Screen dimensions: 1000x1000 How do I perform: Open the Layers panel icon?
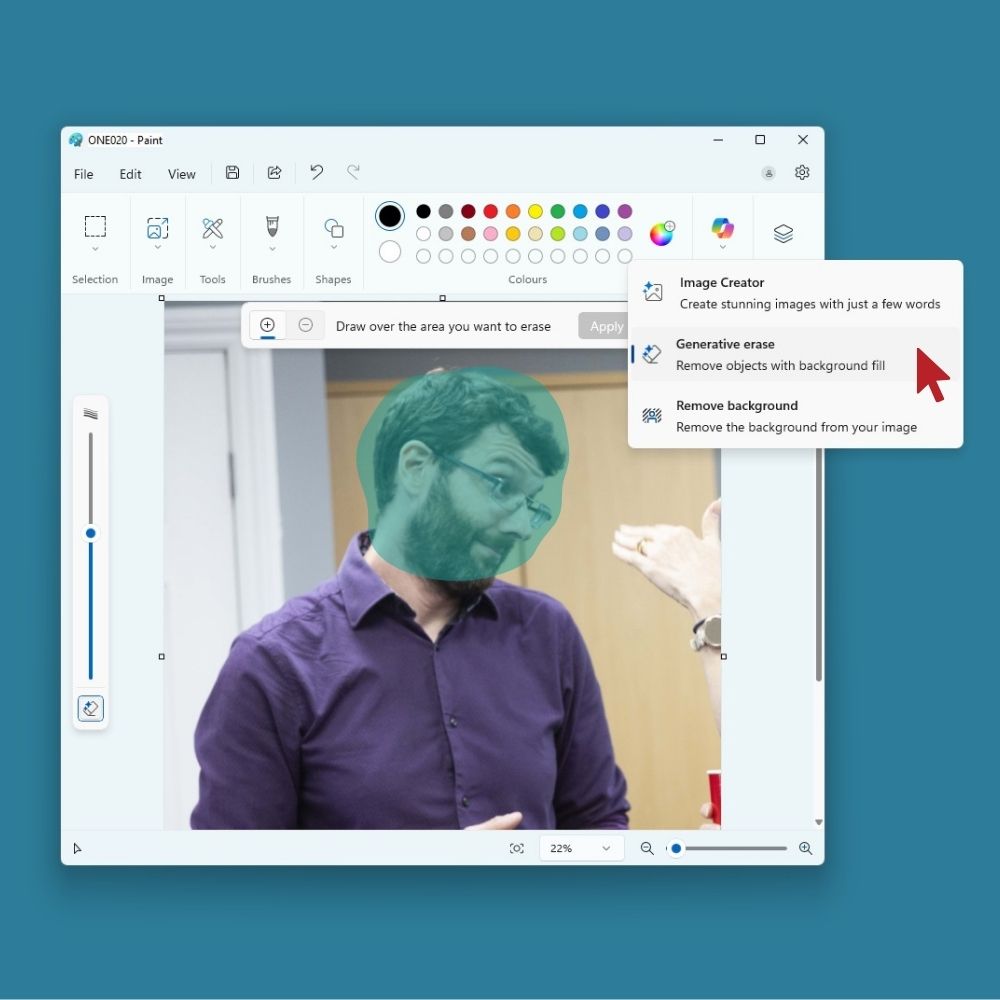tap(783, 233)
